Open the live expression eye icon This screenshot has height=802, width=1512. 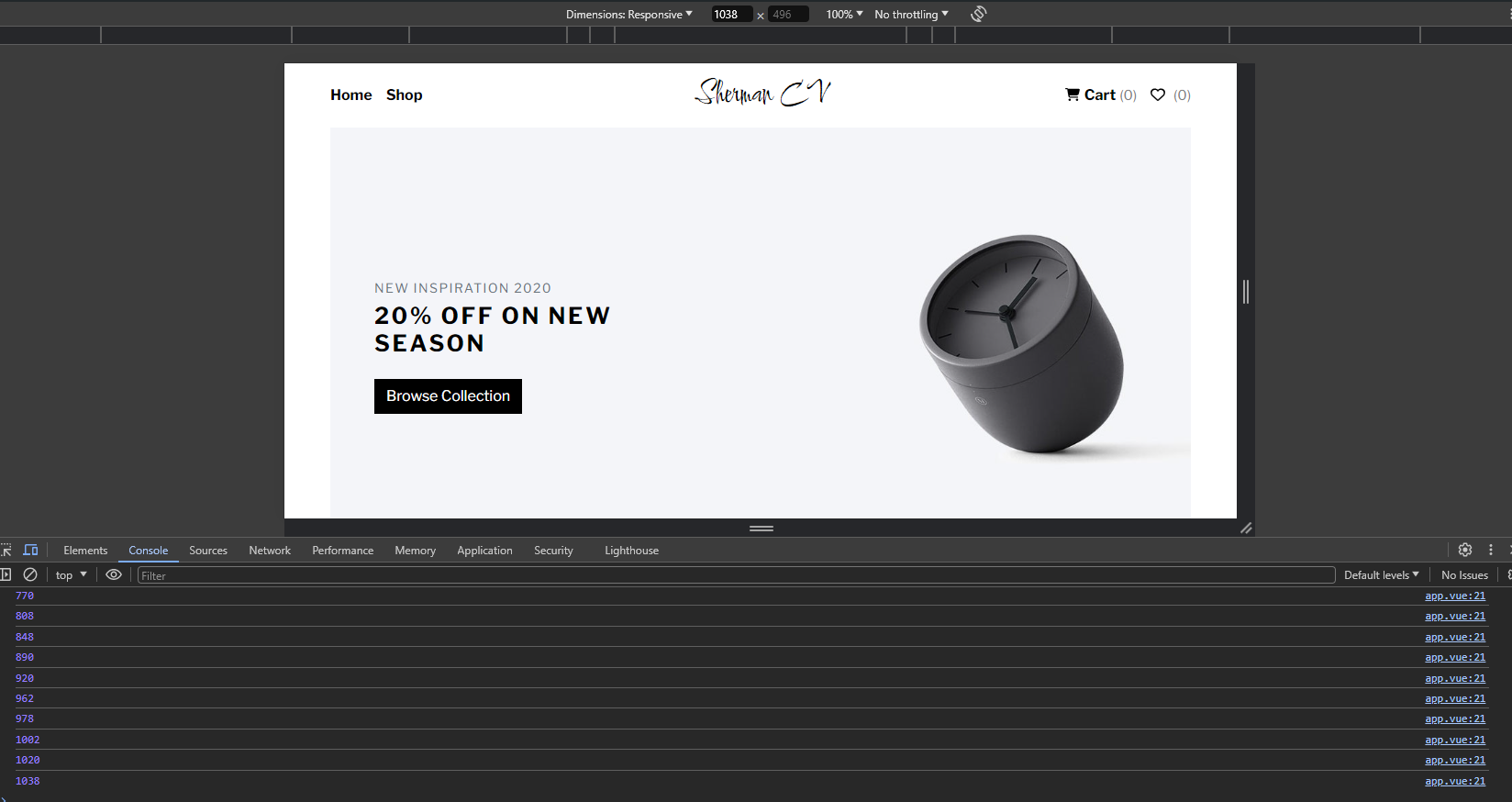pyautogui.click(x=114, y=574)
